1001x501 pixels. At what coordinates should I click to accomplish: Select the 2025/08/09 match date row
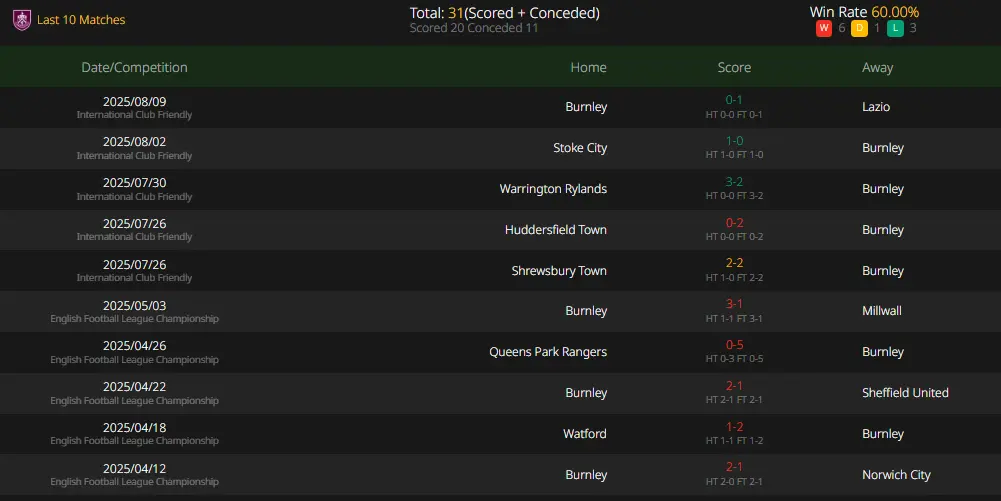pyautogui.click(x=500, y=107)
